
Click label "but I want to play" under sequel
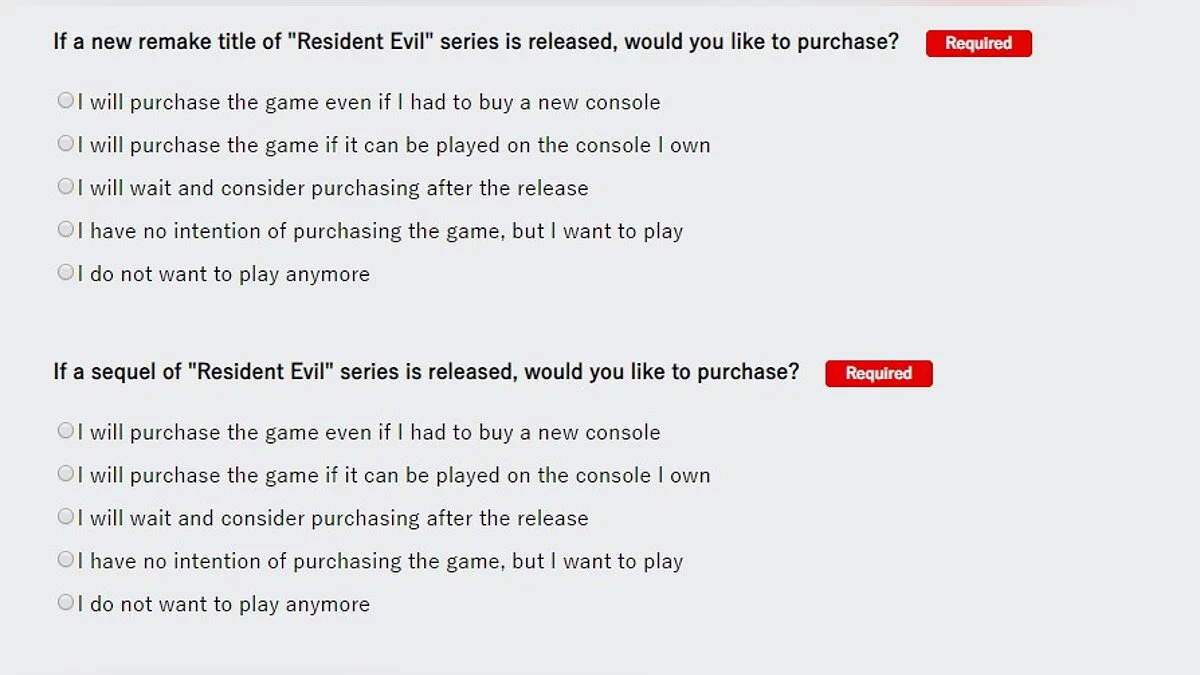click(597, 561)
